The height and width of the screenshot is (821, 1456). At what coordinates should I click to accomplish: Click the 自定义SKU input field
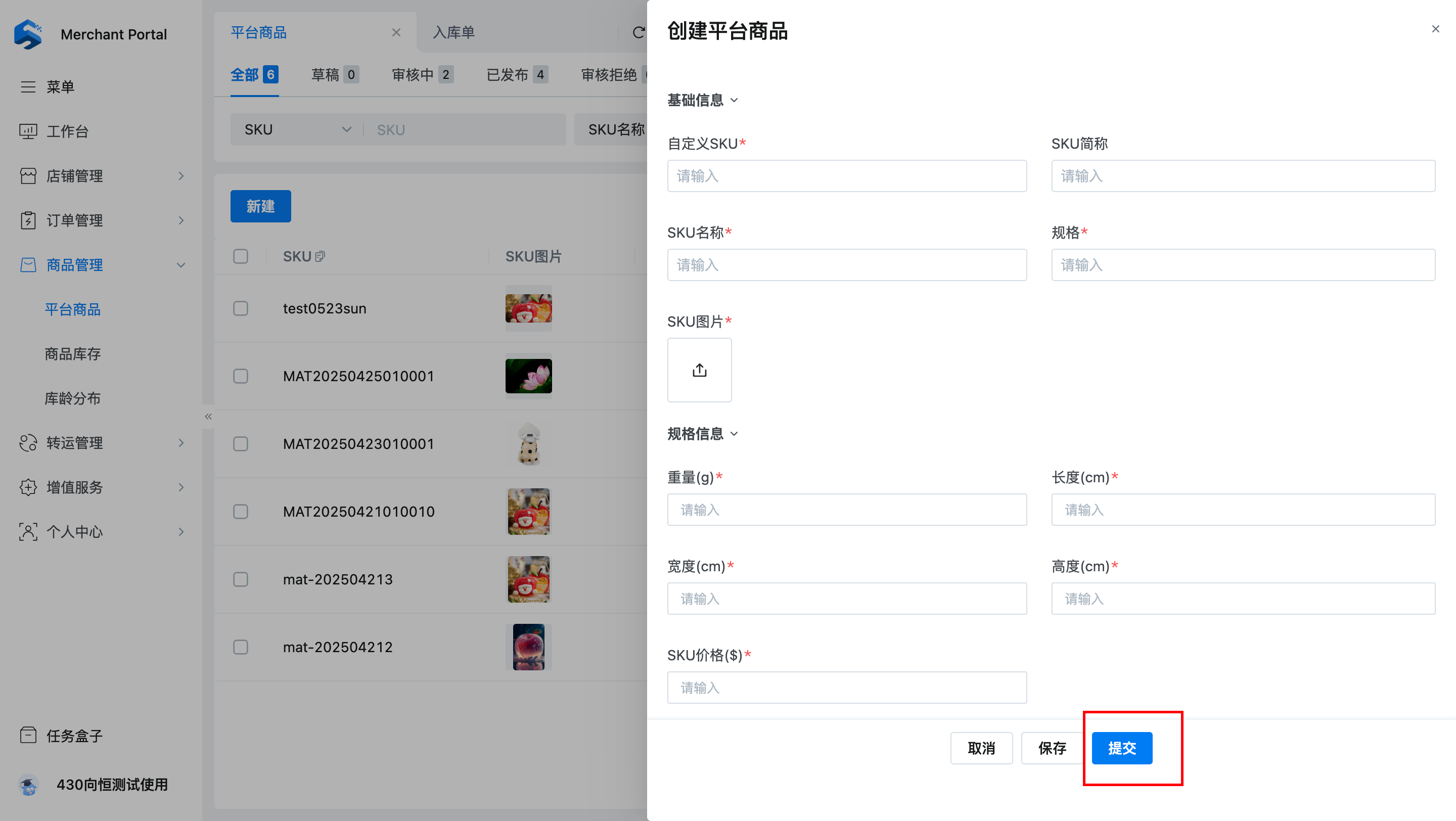pyautogui.click(x=846, y=176)
